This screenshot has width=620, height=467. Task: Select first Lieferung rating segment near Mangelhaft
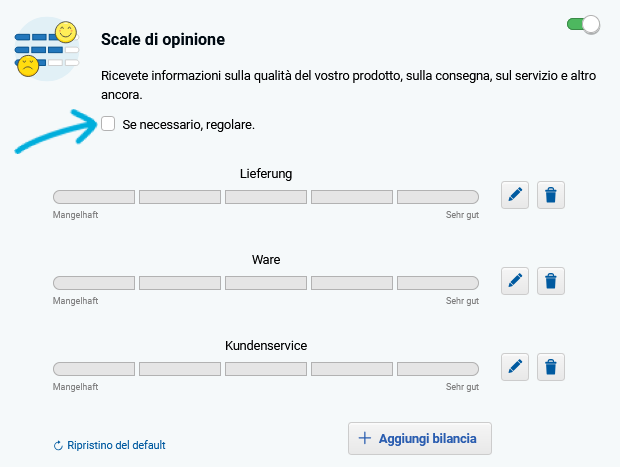94,197
